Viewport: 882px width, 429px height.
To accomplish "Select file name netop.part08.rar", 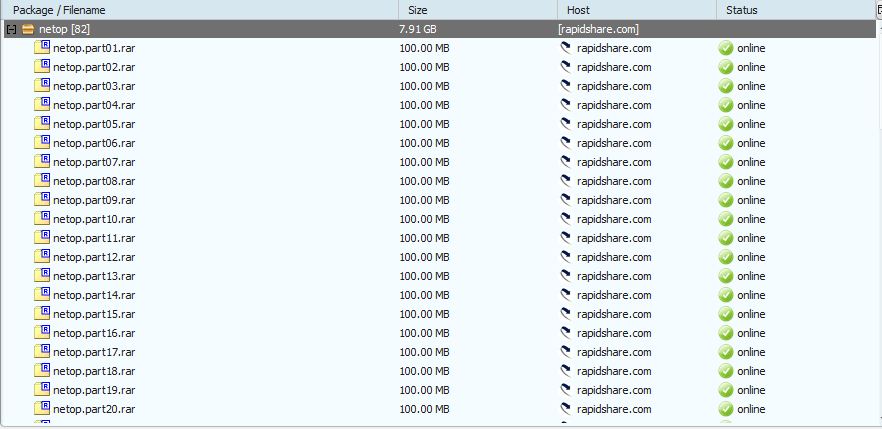I will 94,181.
